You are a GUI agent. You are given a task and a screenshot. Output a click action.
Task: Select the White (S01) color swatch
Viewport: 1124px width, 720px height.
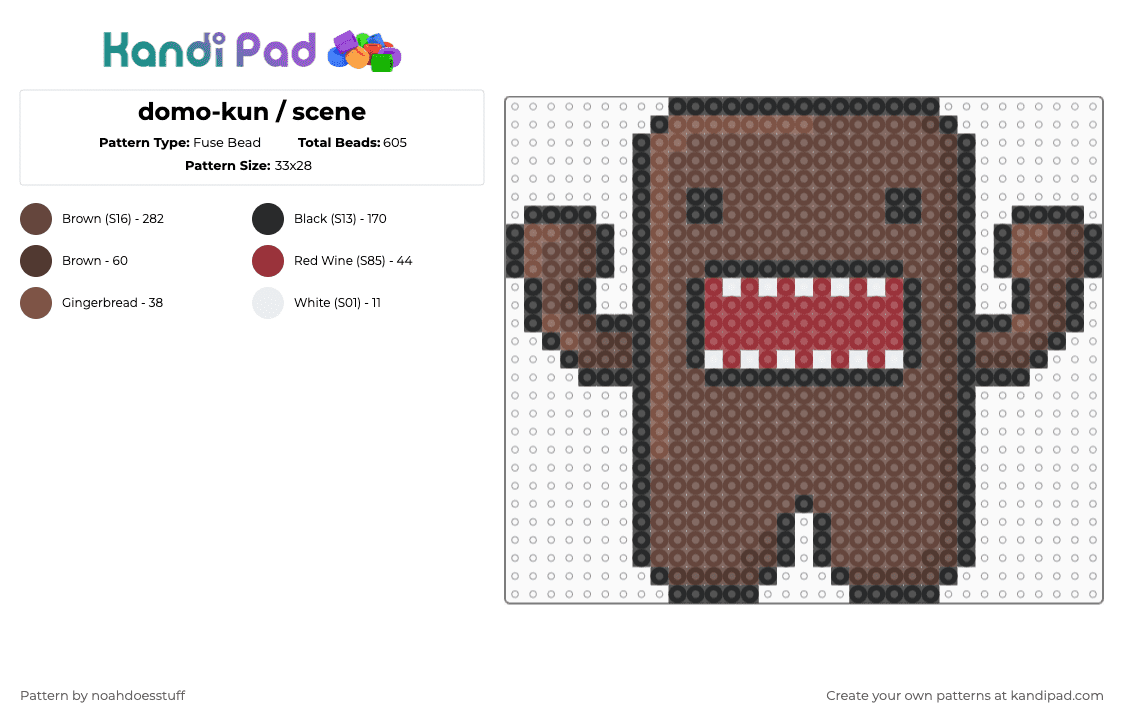tap(268, 303)
